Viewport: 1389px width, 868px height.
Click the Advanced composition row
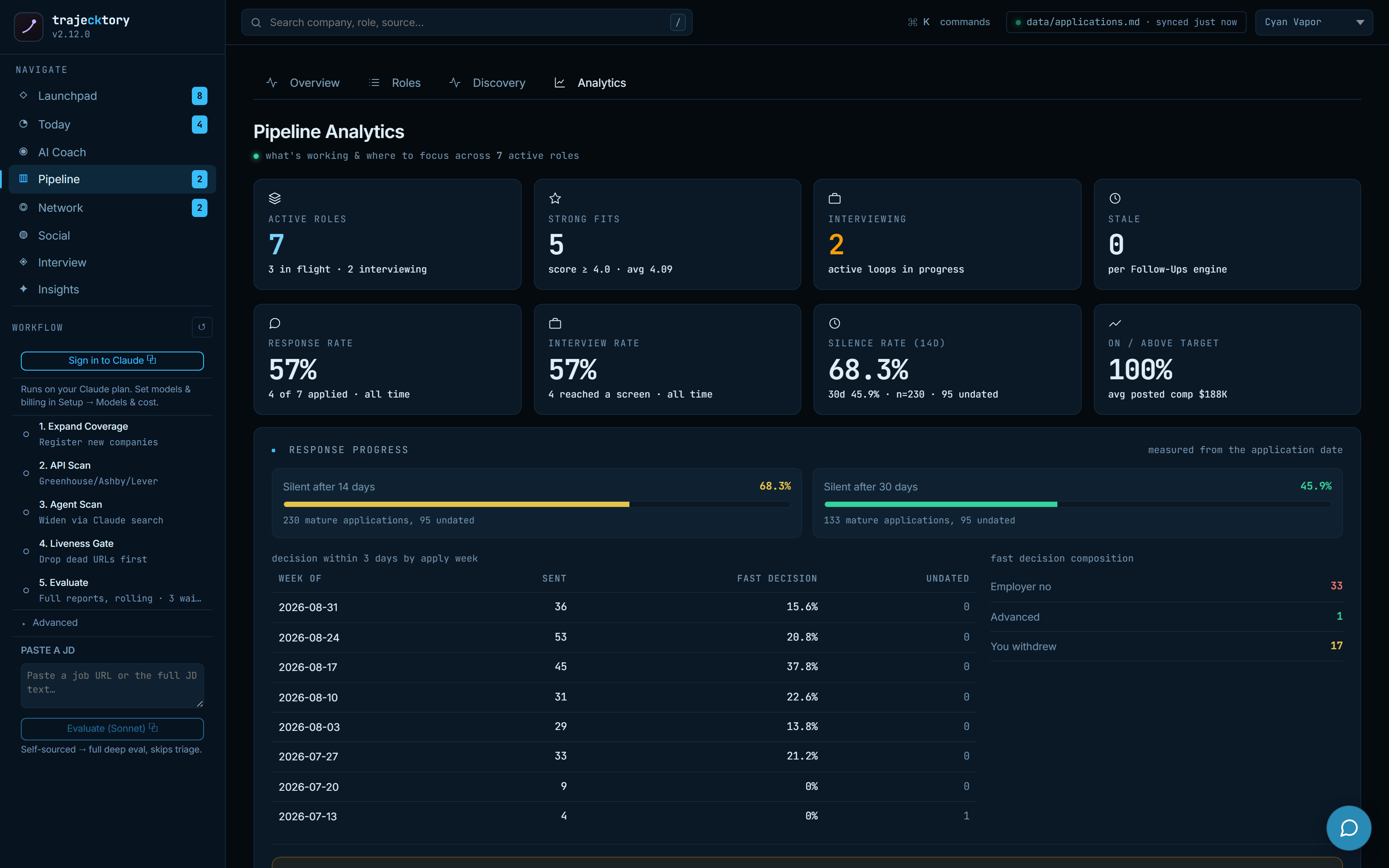click(x=1166, y=617)
